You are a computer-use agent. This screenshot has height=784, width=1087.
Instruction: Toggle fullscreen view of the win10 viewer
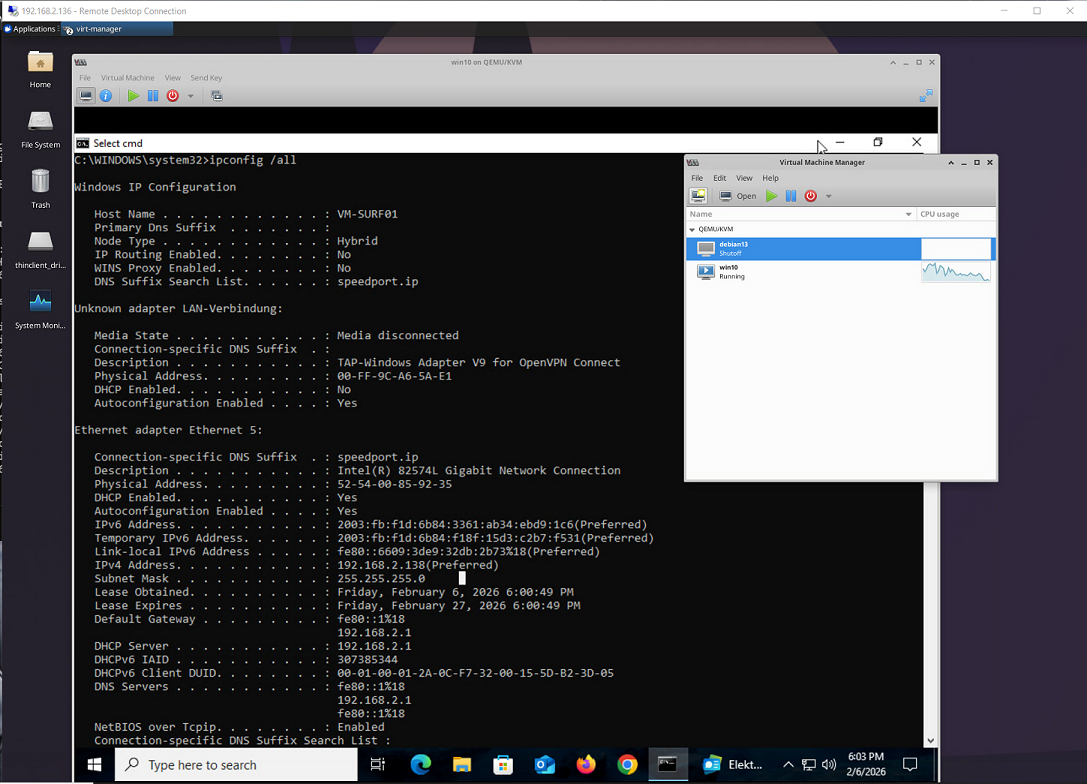925,96
